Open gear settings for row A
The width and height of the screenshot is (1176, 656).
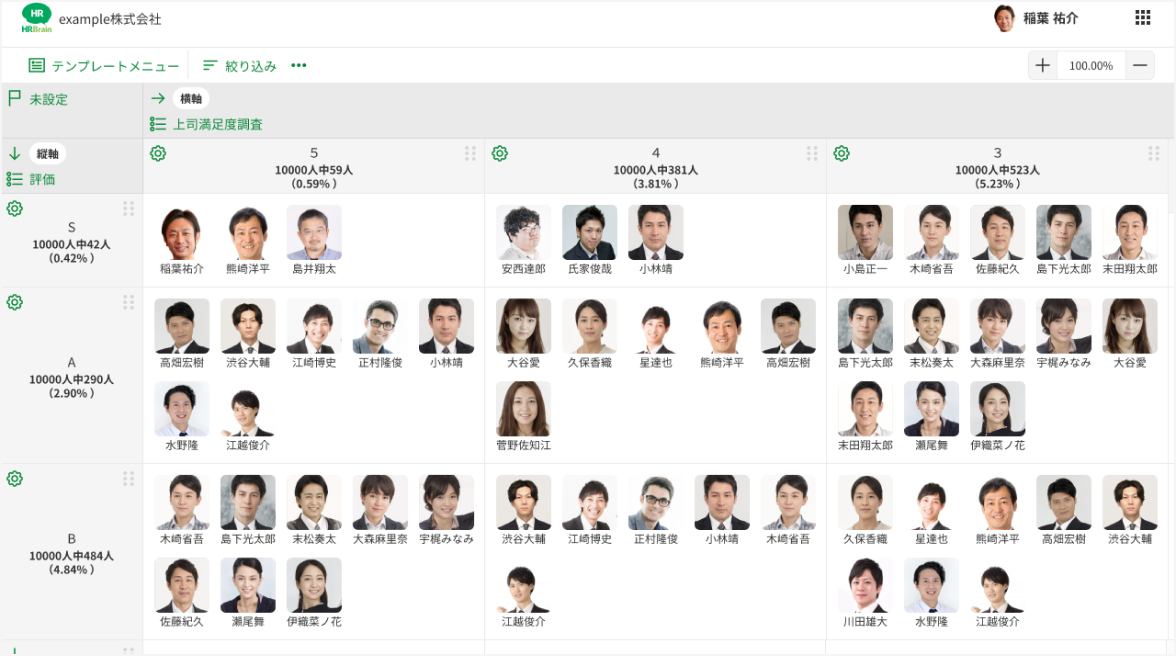[x=14, y=302]
